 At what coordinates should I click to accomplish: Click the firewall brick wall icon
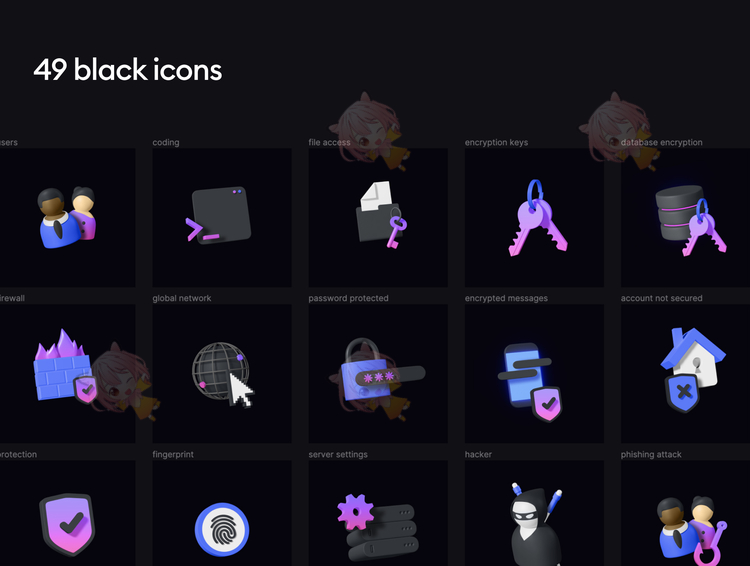pos(66,366)
